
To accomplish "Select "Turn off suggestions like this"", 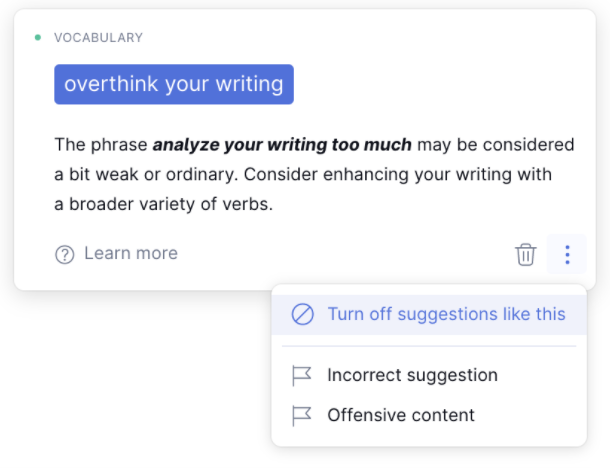I will point(446,314).
